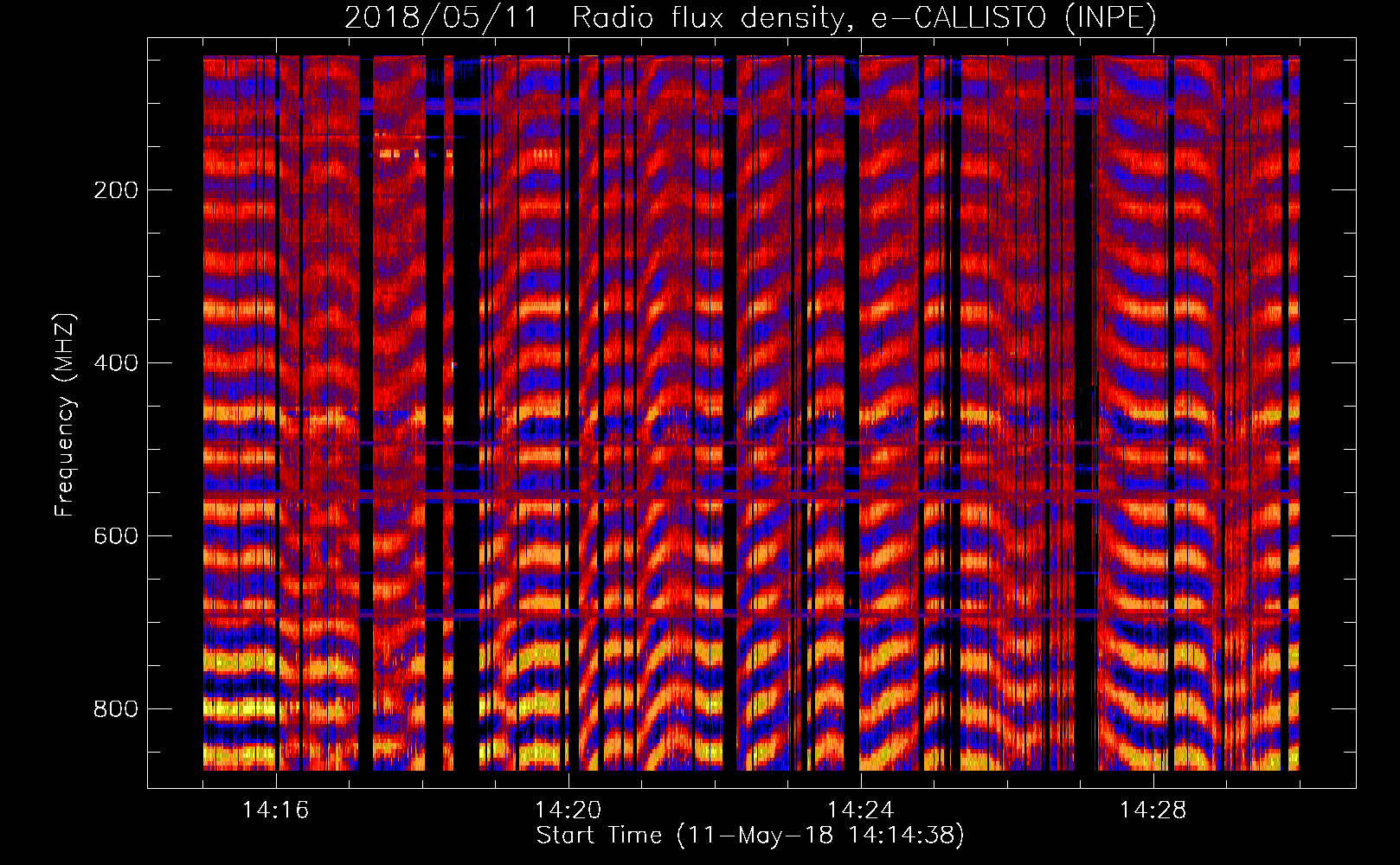Viewport: 1400px width, 865px height.
Task: Click the 'Frequency (MHZ)' axis label
Action: tap(65, 415)
